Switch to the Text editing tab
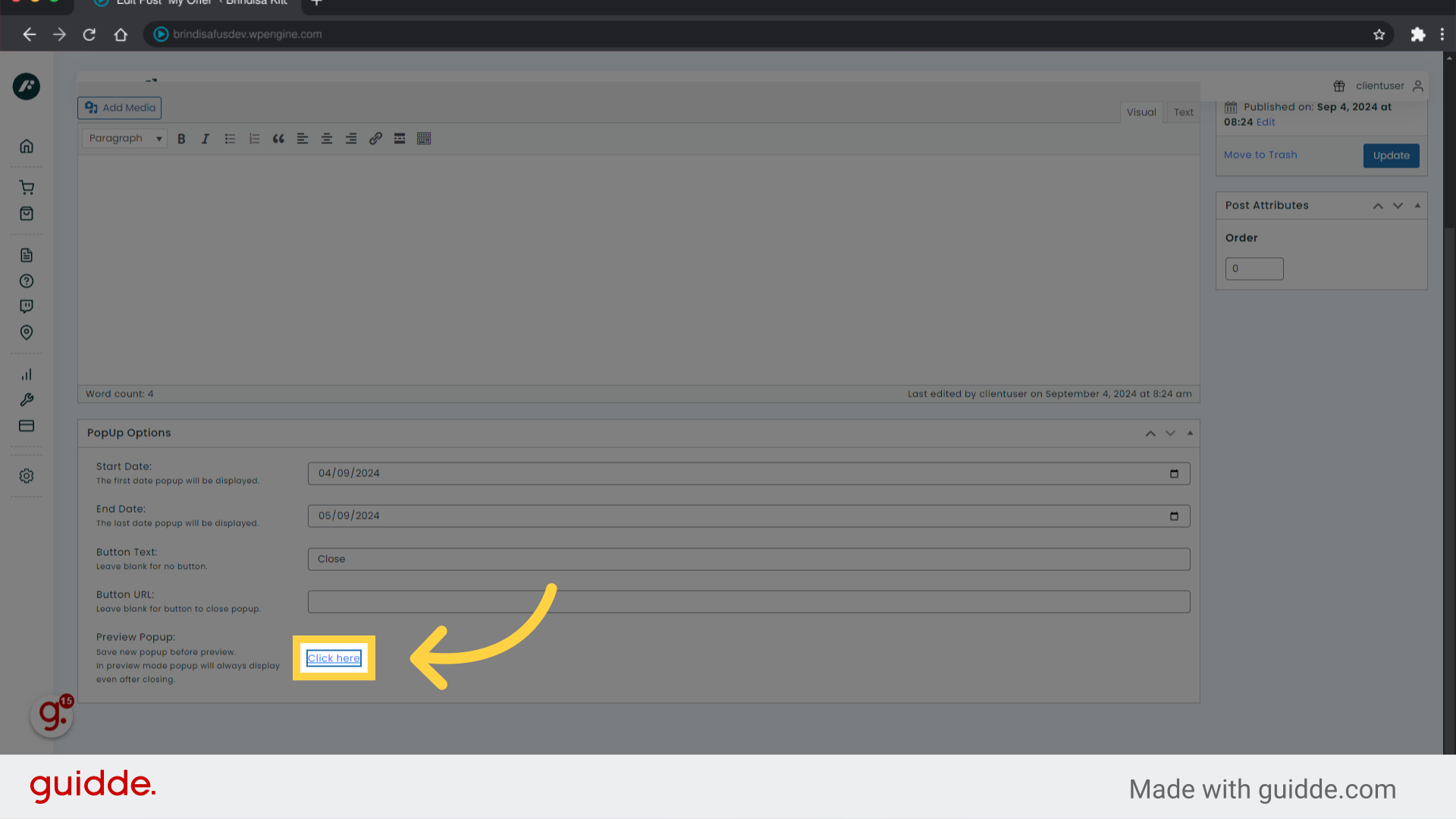Viewport: 1456px width, 819px height. 1182,111
